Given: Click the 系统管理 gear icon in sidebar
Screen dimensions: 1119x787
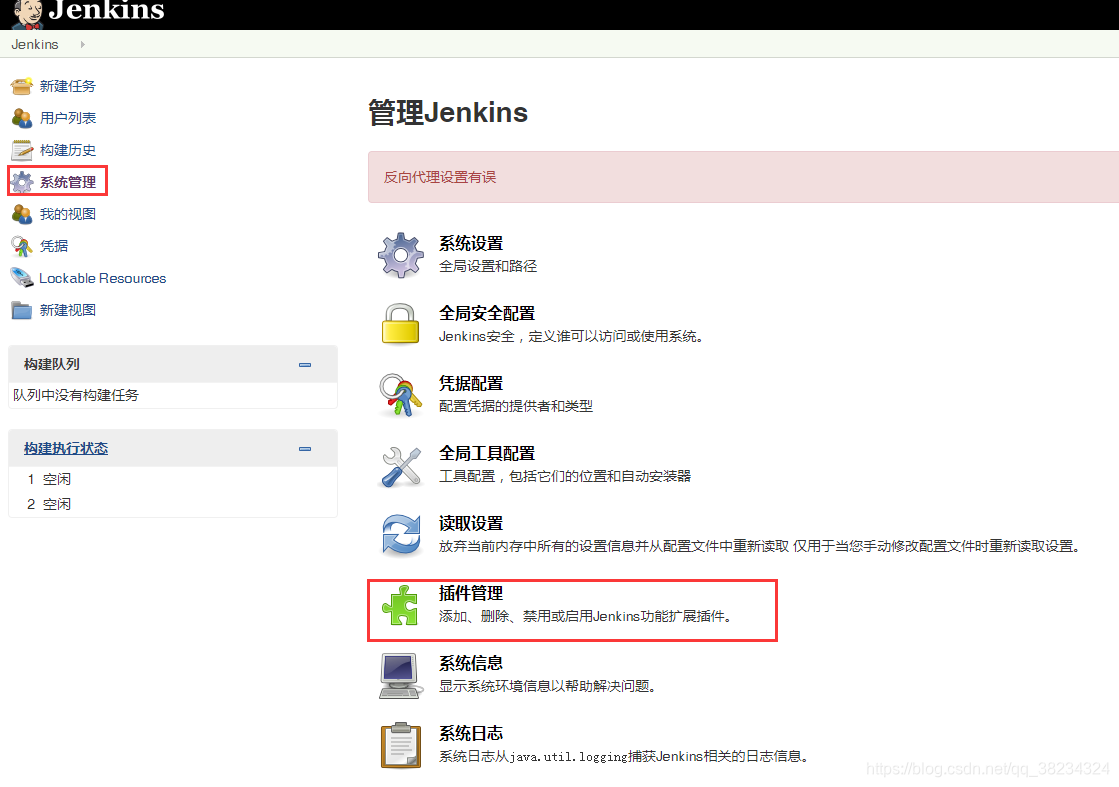Looking at the screenshot, I should point(21,183).
